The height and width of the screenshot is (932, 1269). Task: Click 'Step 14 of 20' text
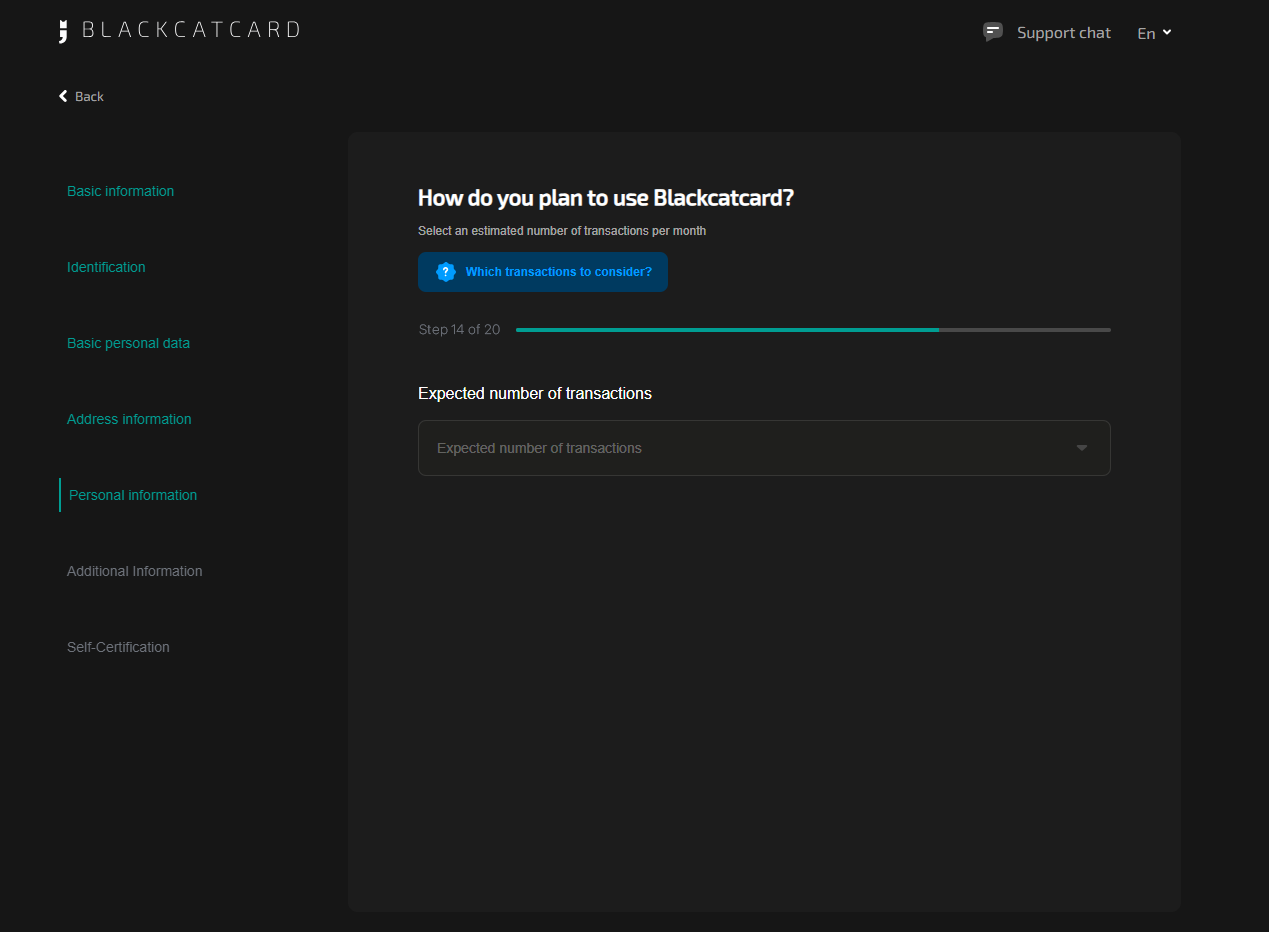click(x=459, y=329)
